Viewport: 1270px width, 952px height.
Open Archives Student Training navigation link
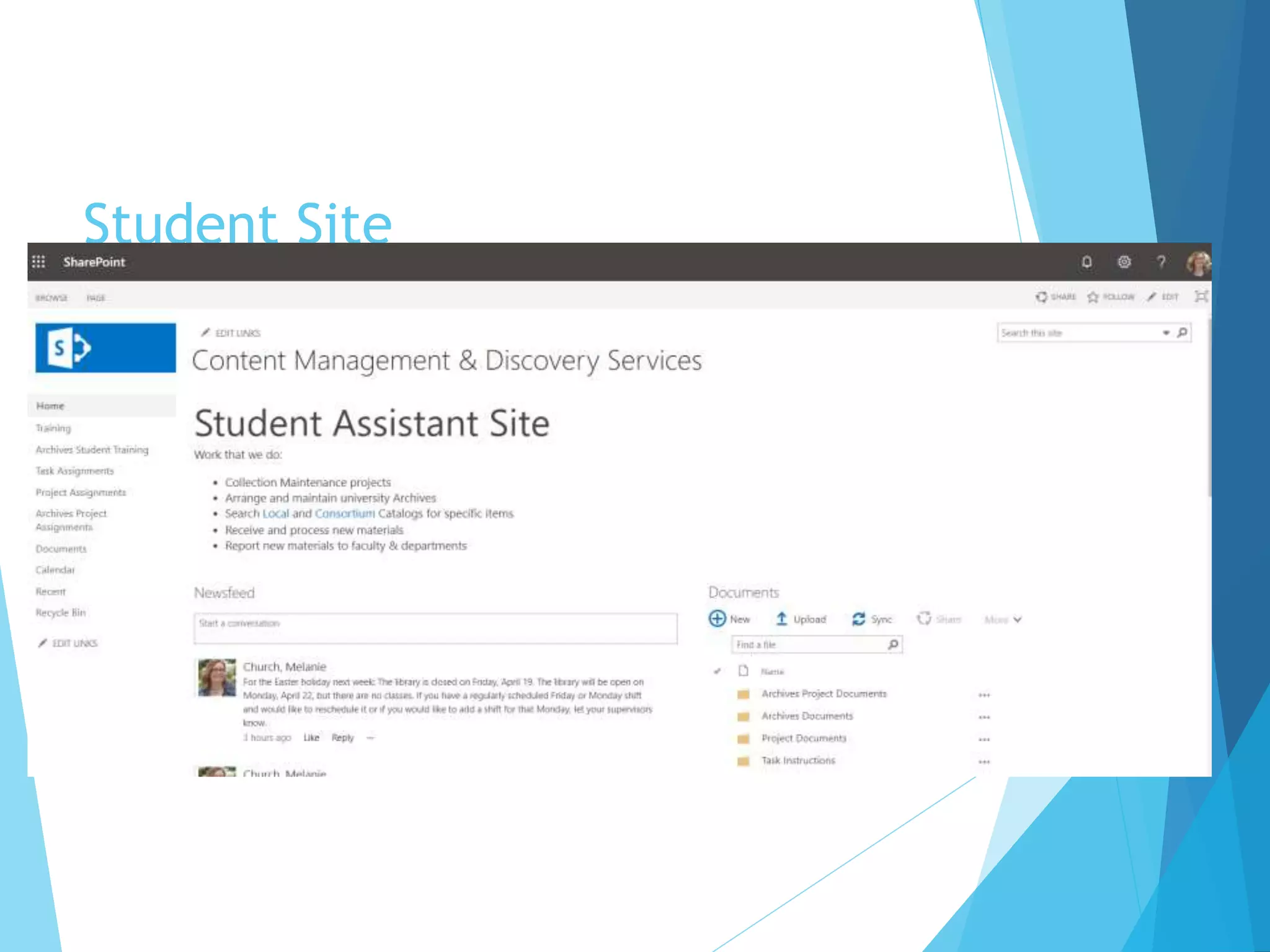coord(92,450)
